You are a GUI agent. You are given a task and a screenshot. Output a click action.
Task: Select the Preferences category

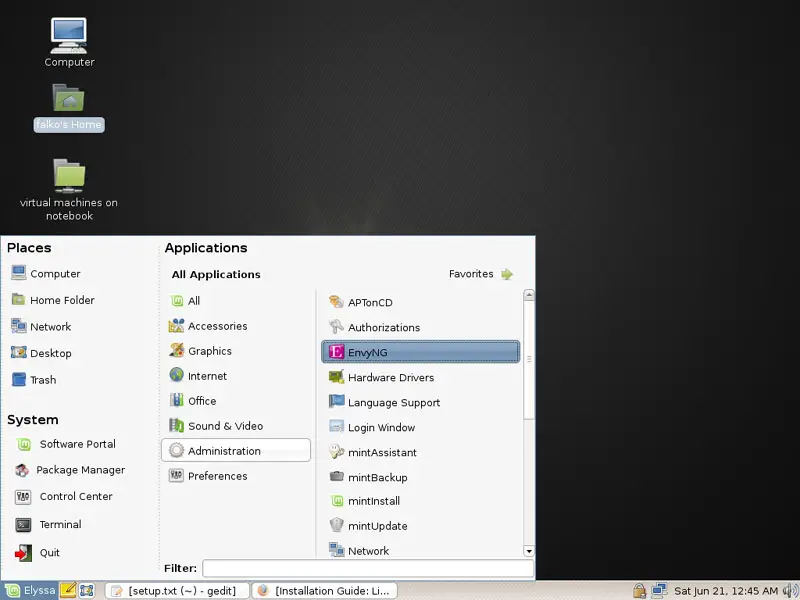236,476
